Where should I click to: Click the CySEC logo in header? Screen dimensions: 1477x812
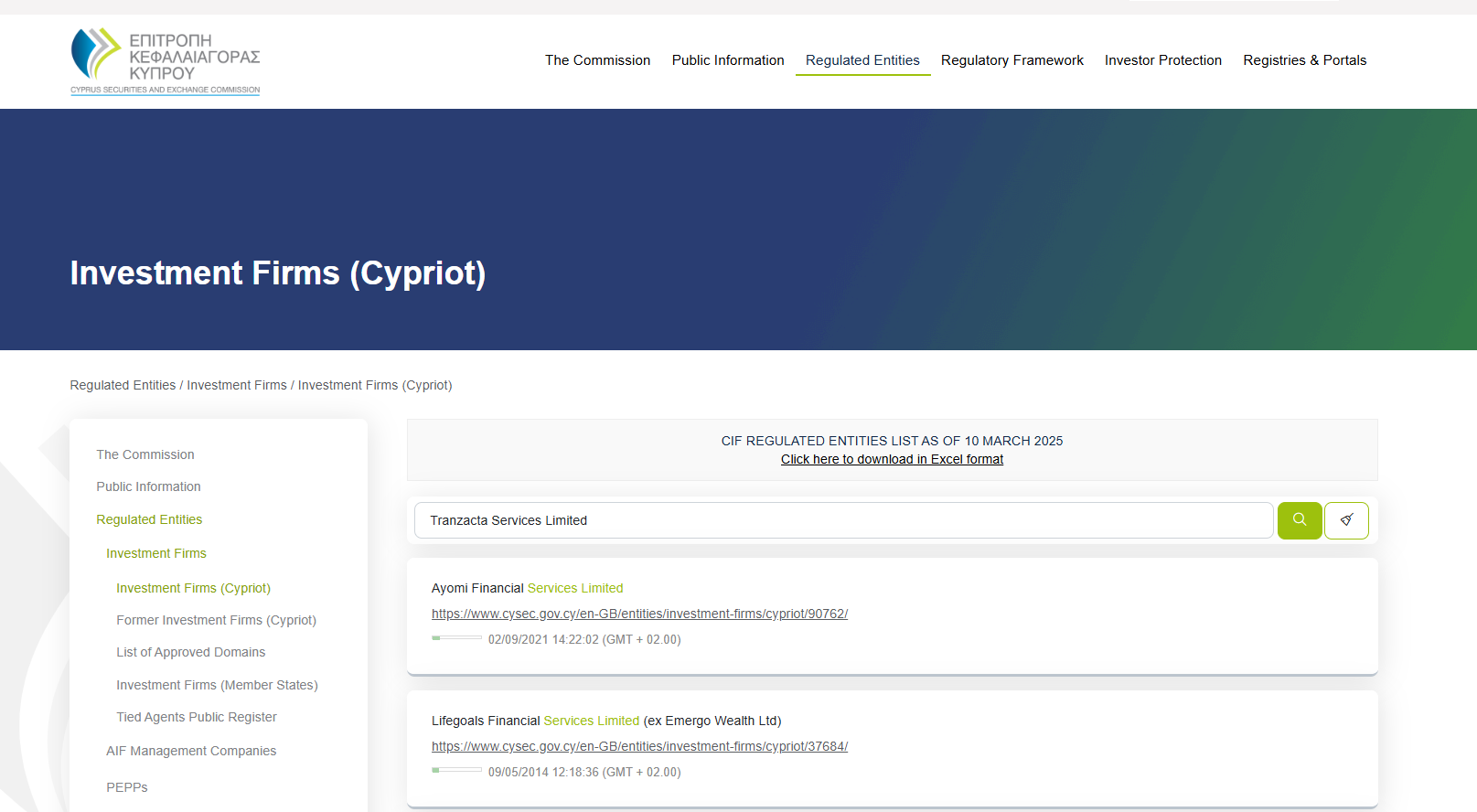tap(166, 61)
